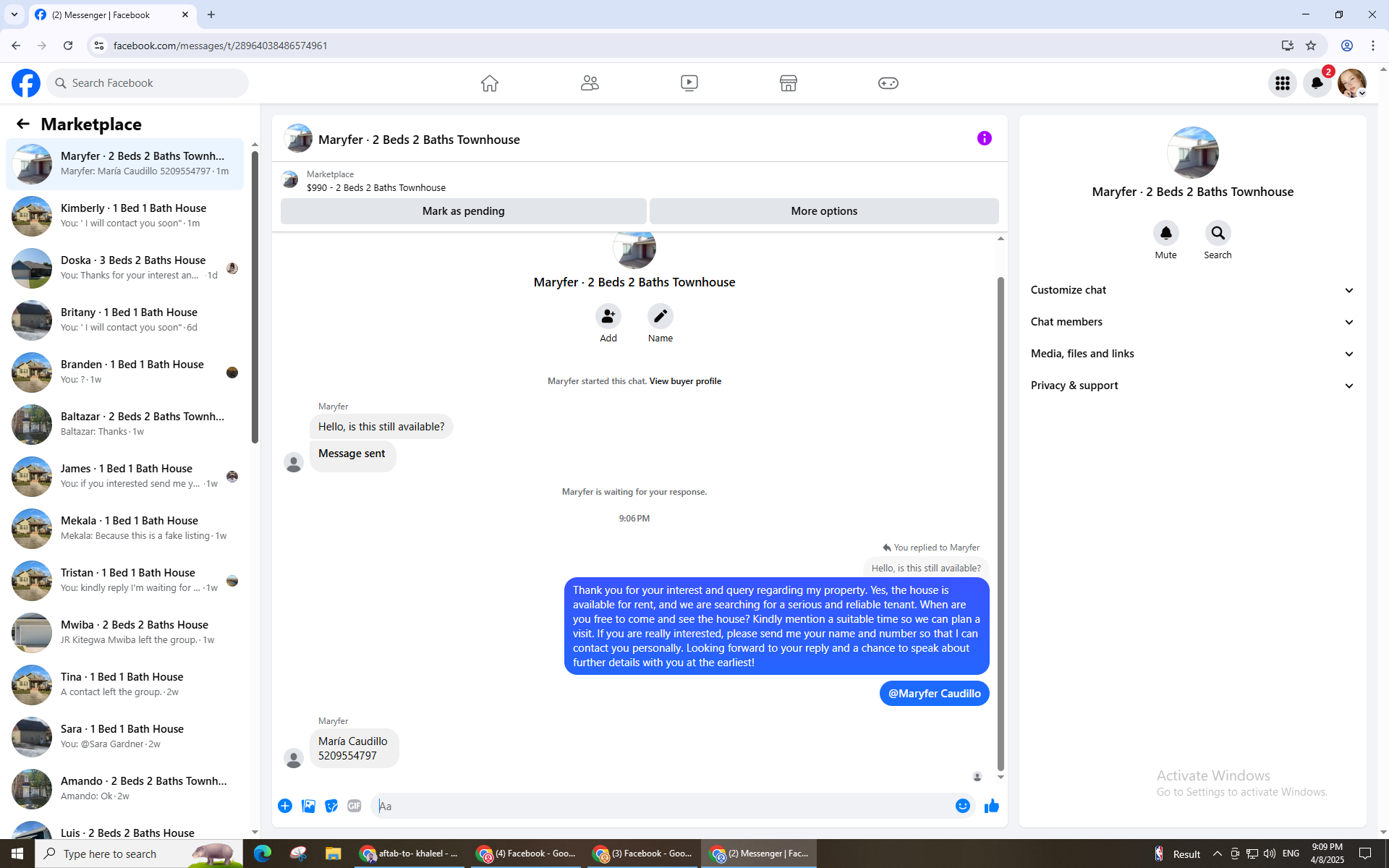Click the thumbs-up like icon
This screenshot has width=1389, height=868.
(x=991, y=806)
